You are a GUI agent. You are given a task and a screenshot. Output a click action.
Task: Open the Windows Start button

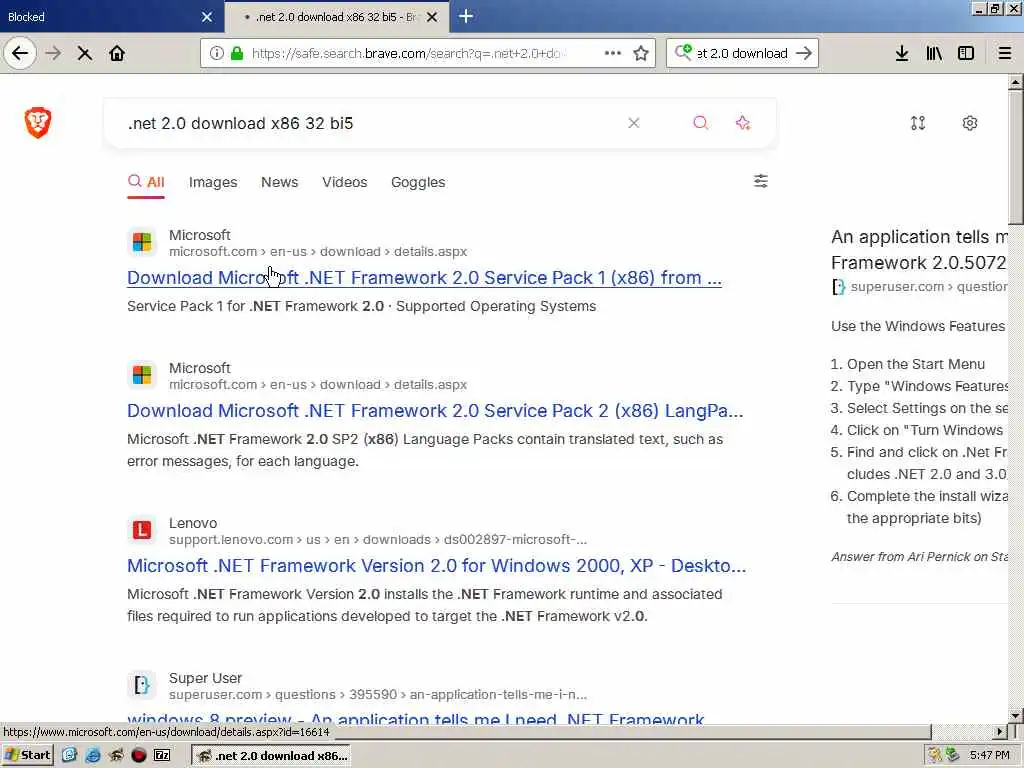[27, 755]
